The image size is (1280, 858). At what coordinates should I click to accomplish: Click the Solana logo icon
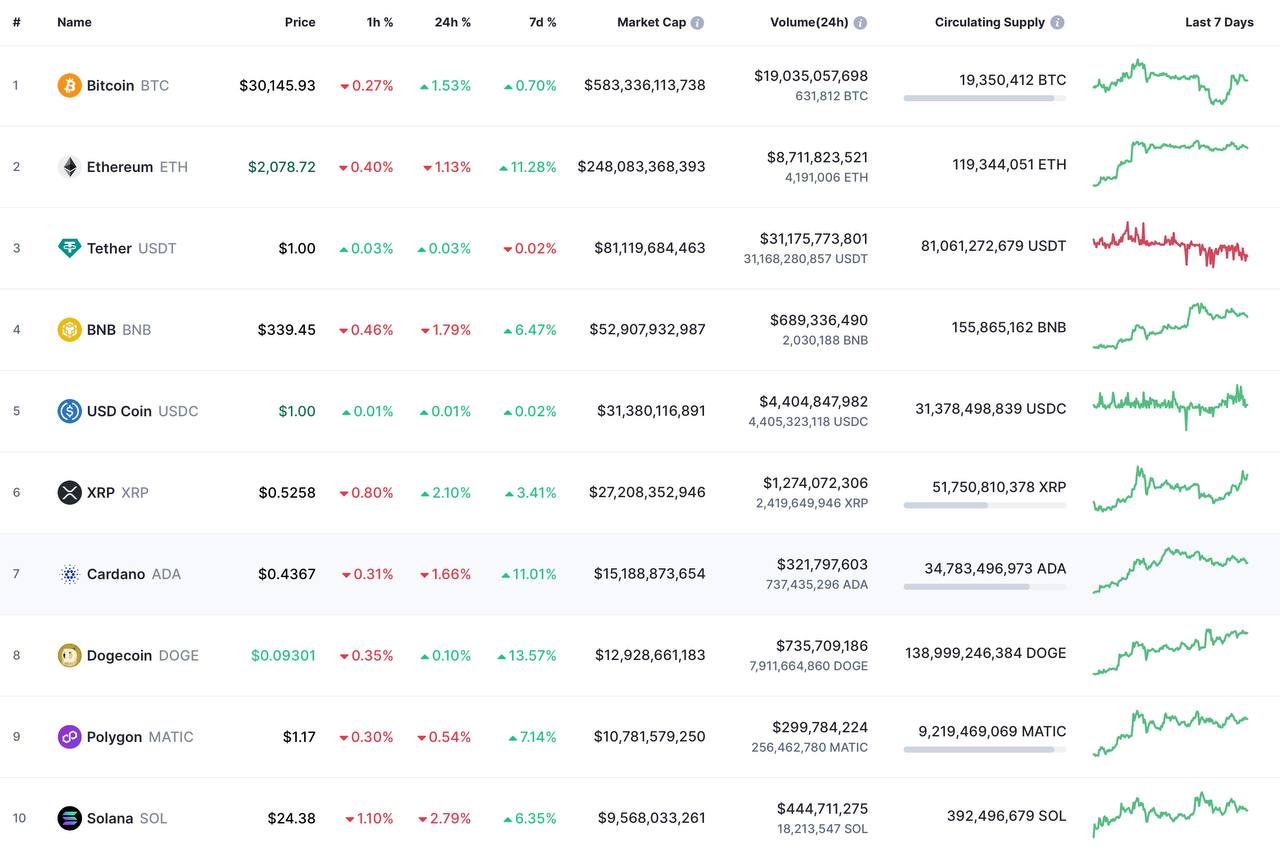[x=69, y=818]
